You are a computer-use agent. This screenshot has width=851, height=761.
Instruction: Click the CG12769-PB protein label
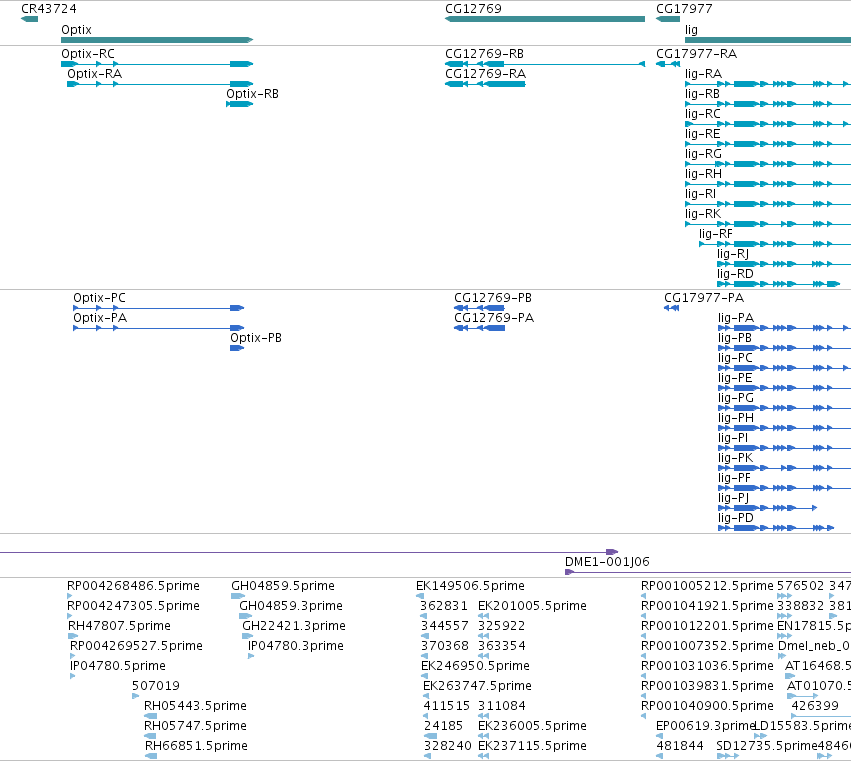493,298
